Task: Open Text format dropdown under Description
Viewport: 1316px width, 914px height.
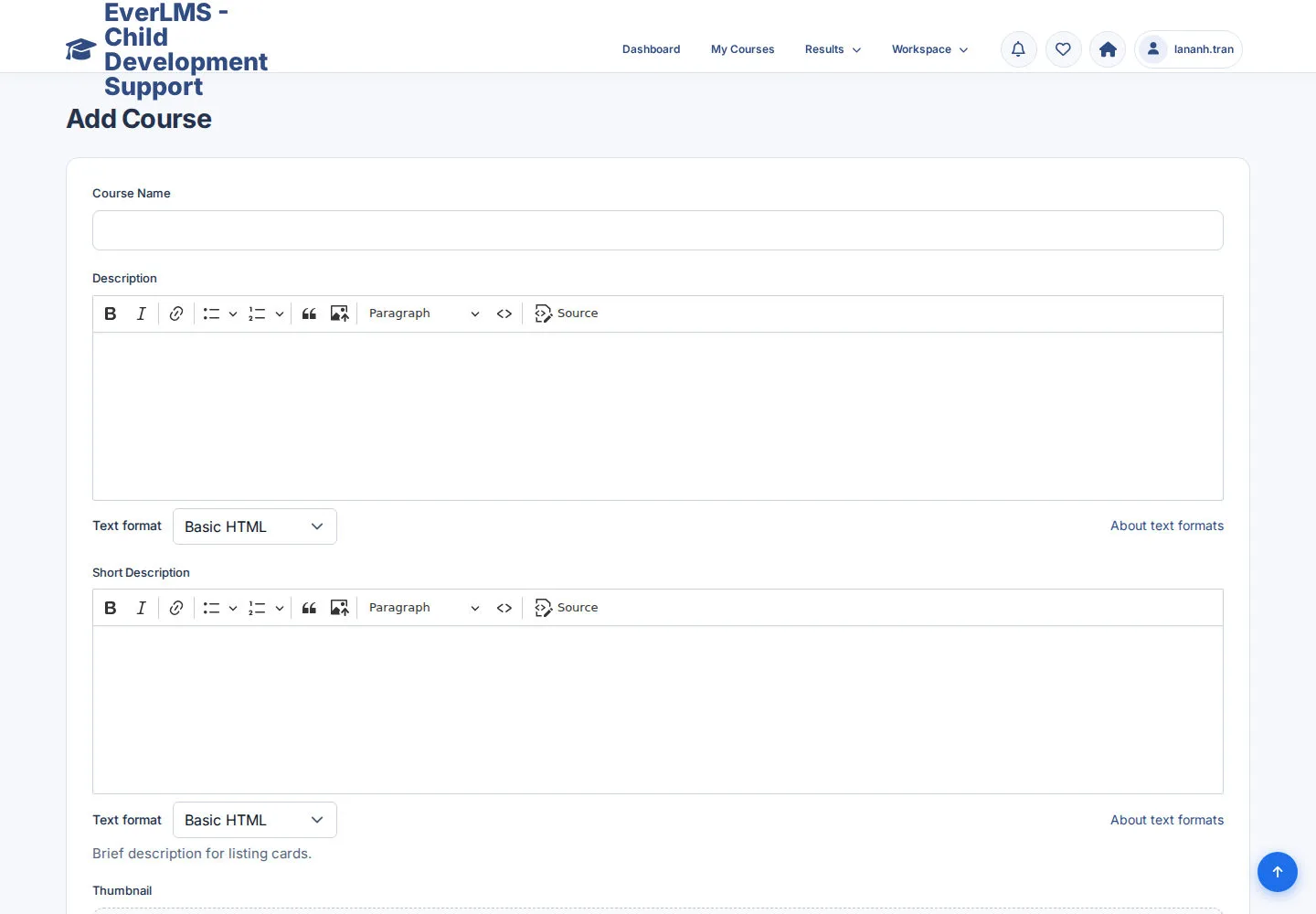Action: point(255,526)
